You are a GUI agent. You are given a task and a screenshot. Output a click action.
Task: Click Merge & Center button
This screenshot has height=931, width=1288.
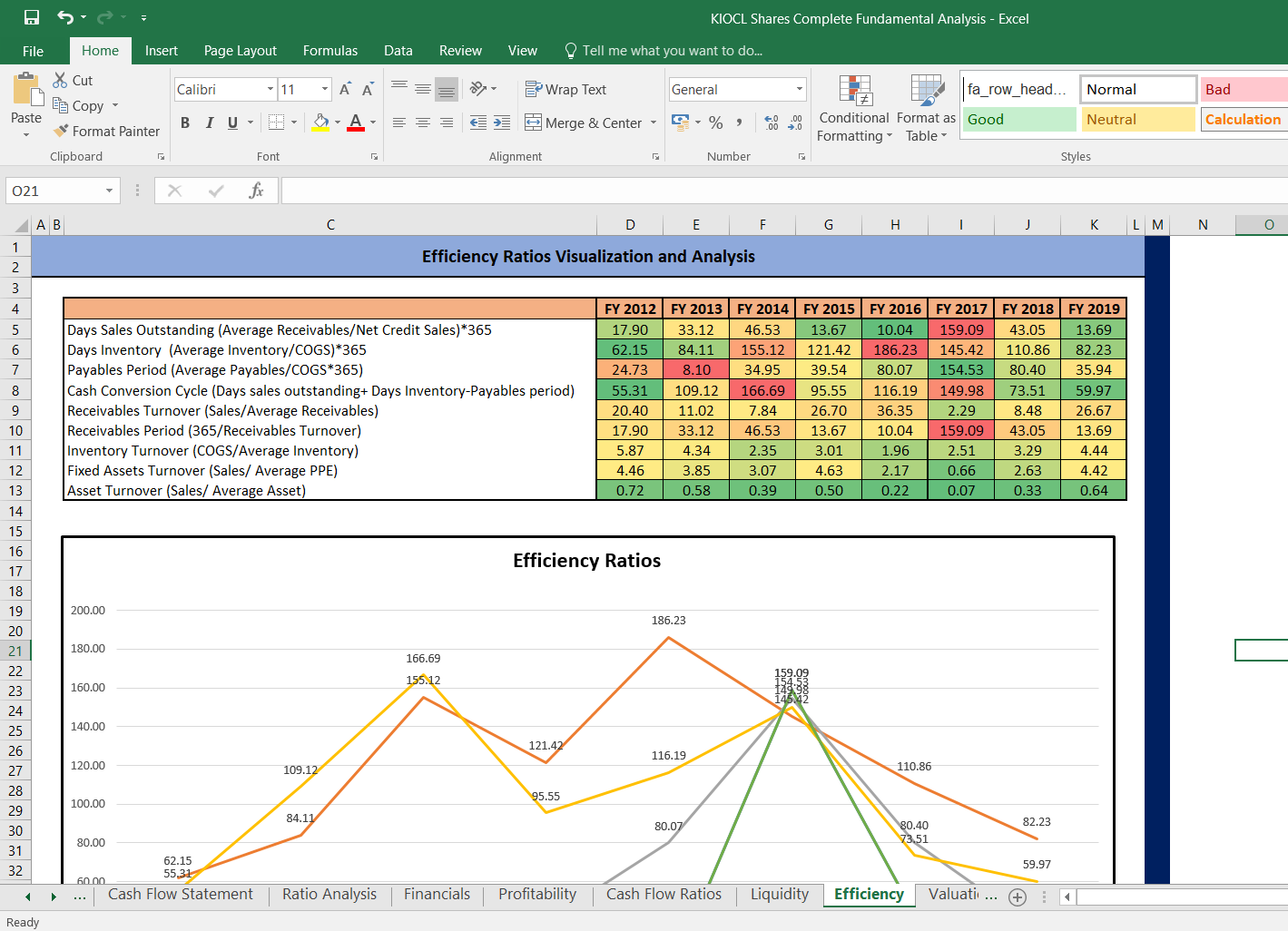[x=584, y=122]
